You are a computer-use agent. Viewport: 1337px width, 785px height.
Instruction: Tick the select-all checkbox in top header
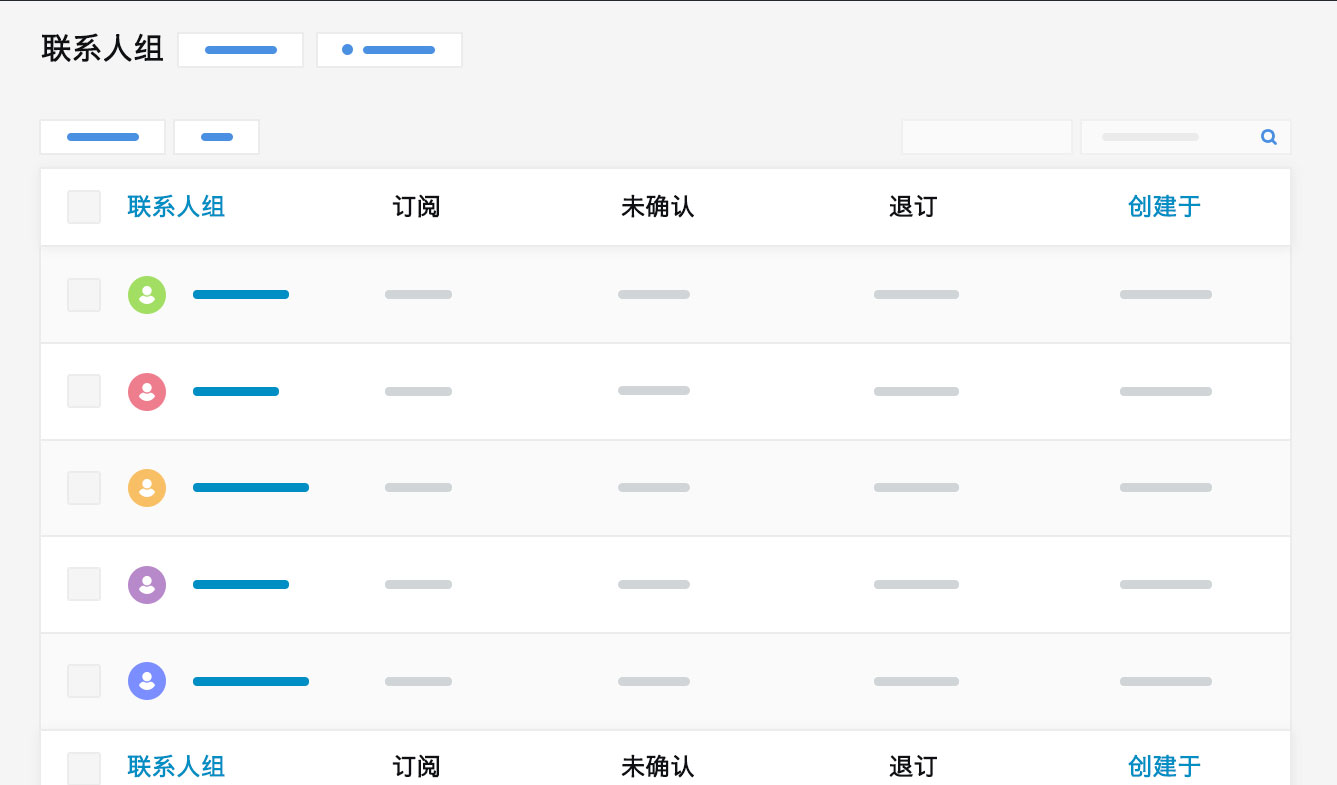pyautogui.click(x=84, y=207)
